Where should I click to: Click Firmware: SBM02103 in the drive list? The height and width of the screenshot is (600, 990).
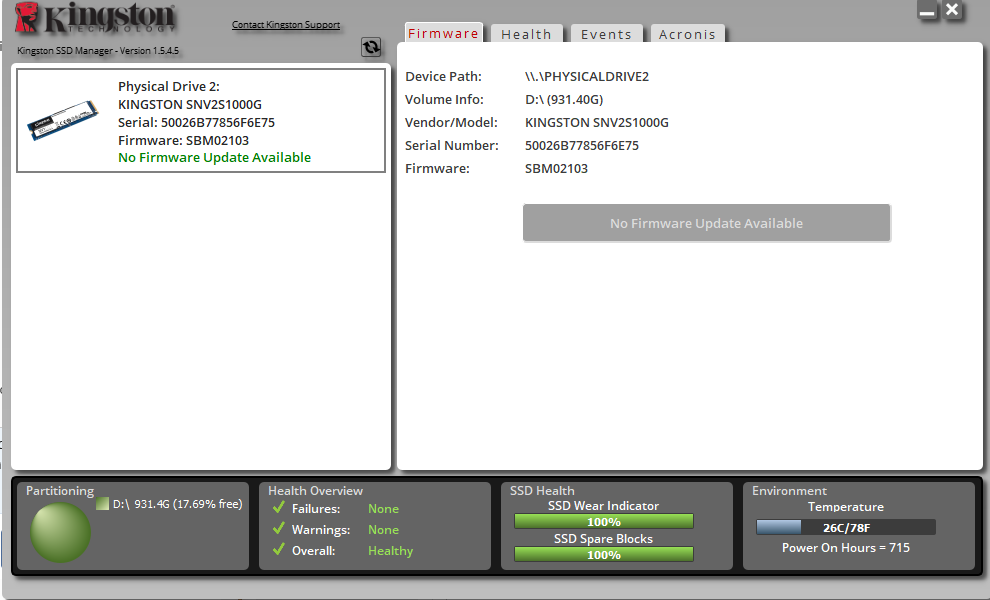(184, 140)
